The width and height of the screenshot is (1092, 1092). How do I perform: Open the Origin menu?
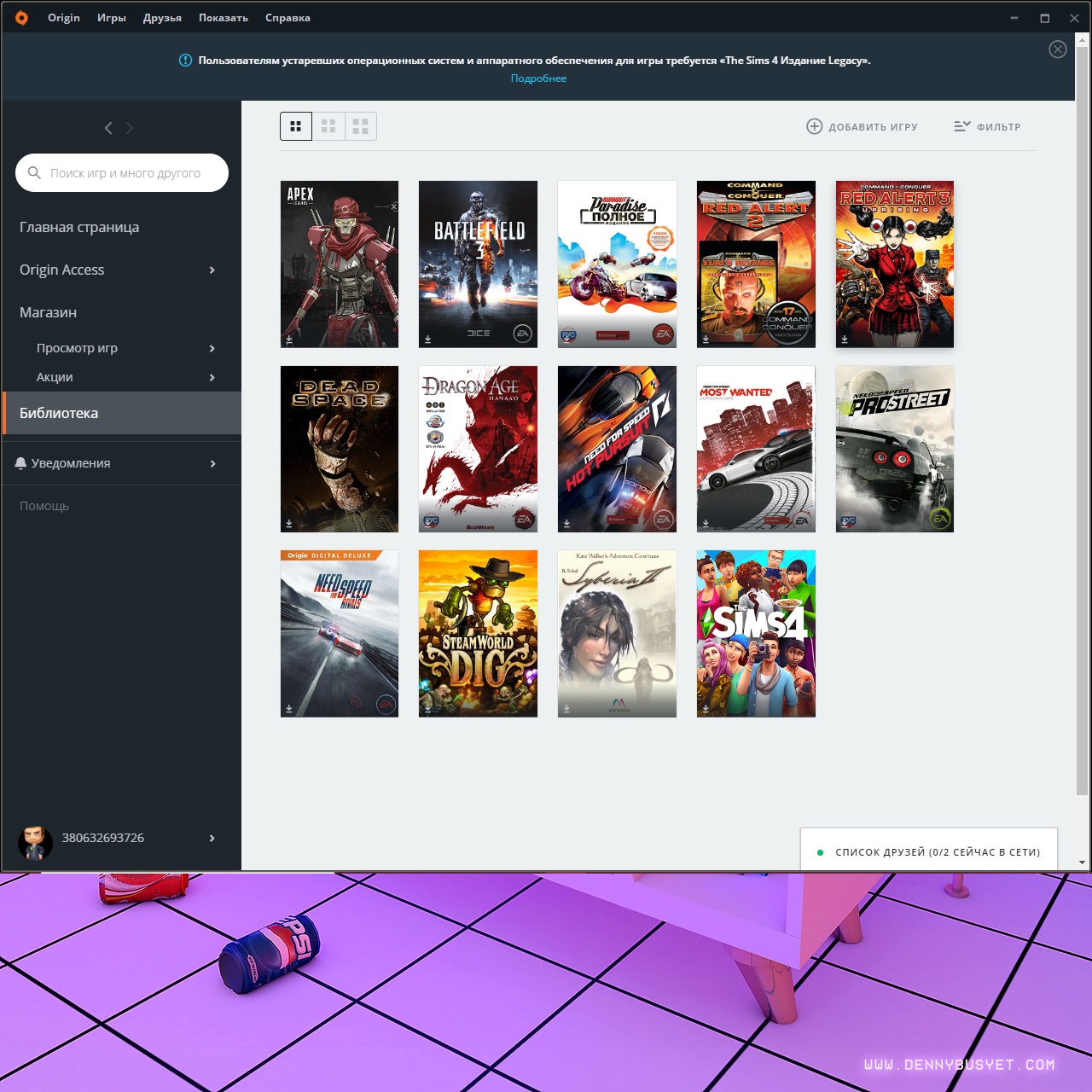(x=64, y=18)
